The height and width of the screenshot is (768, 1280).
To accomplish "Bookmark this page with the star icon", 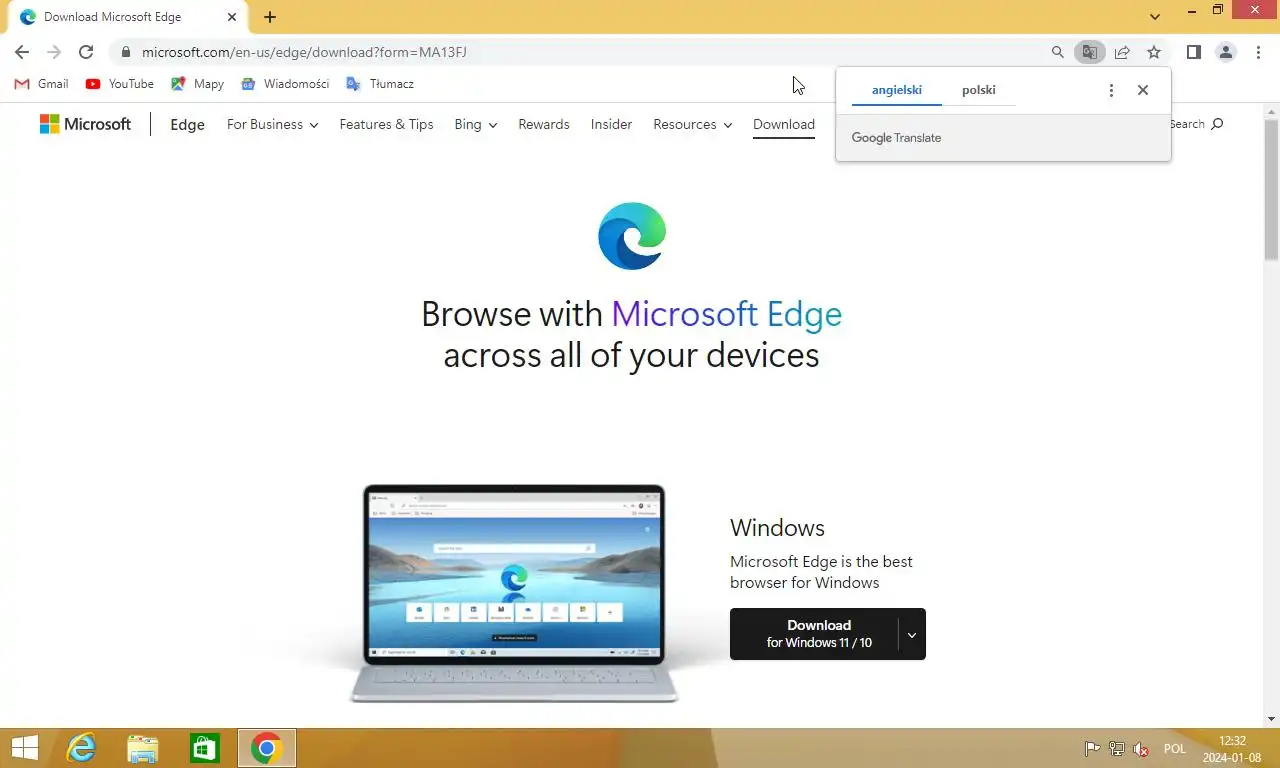I will (1154, 52).
